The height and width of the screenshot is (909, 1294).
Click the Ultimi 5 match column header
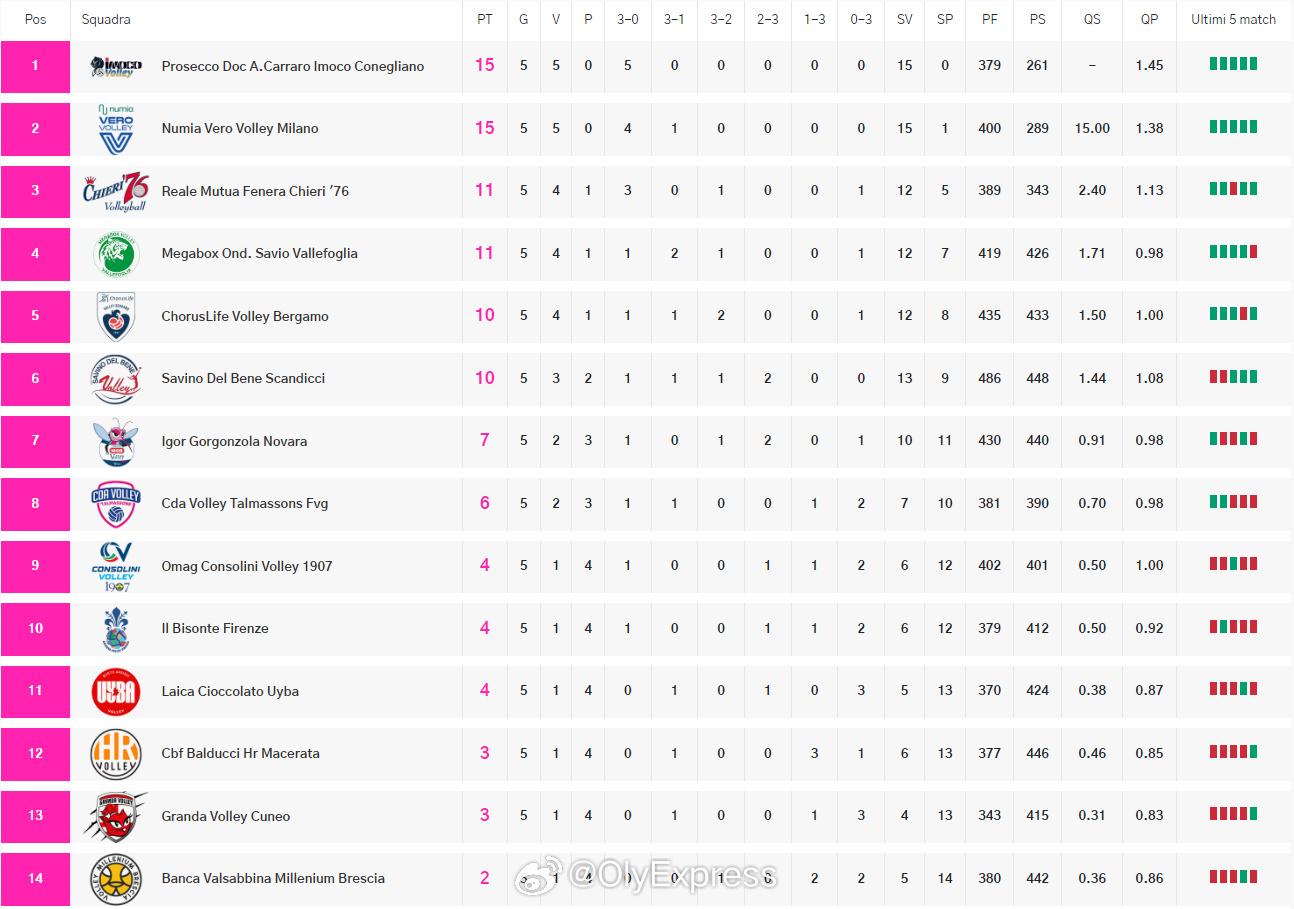coord(1234,20)
